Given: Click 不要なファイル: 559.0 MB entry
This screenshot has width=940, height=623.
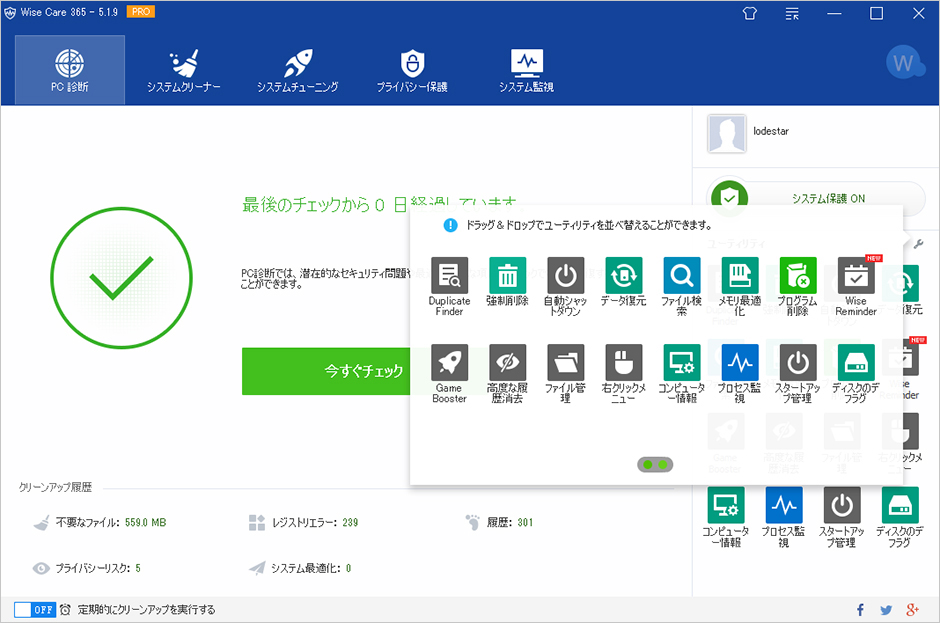Looking at the screenshot, I should click(100, 522).
